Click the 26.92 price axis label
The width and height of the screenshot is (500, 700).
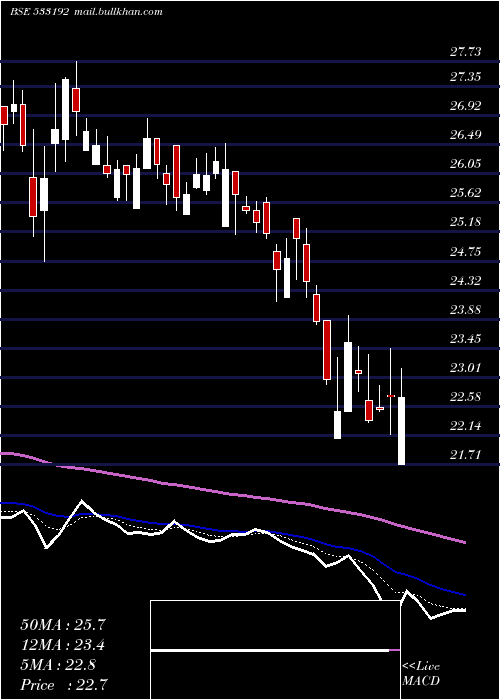tap(466, 106)
